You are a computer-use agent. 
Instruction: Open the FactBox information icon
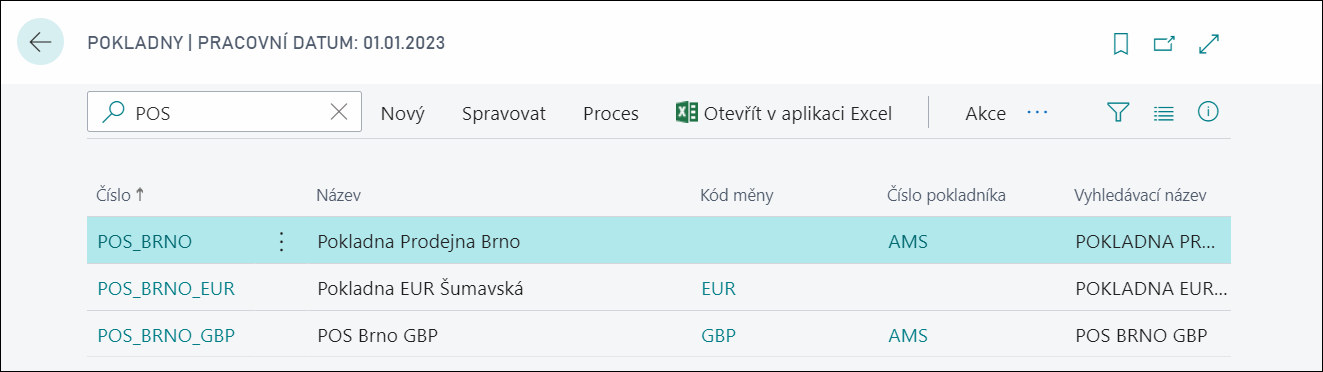click(x=1207, y=112)
